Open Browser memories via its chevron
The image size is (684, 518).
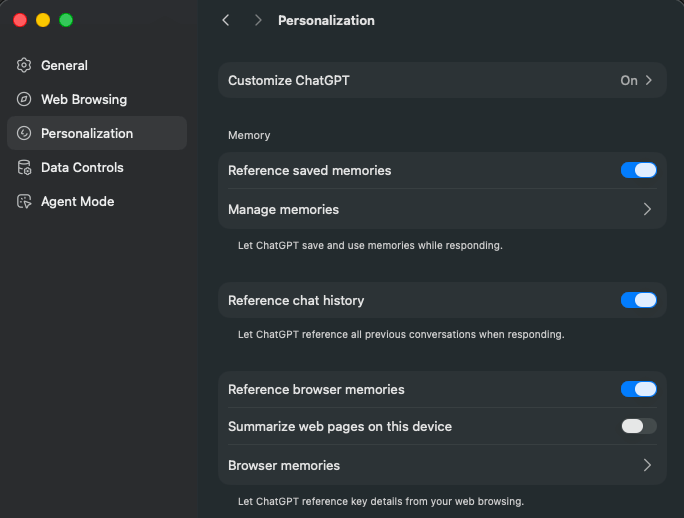click(x=647, y=465)
